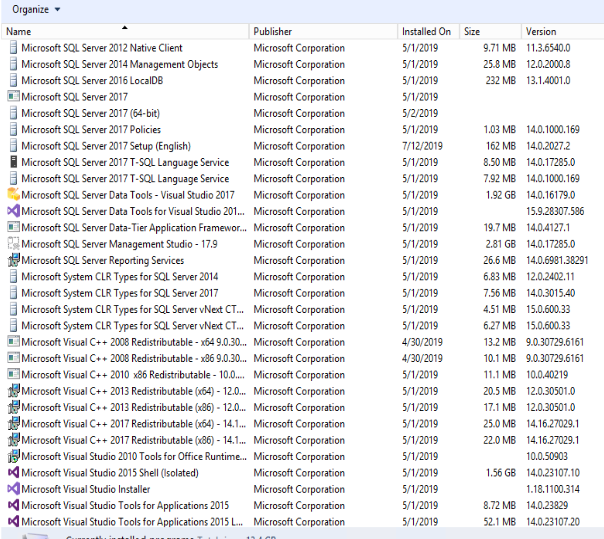The width and height of the screenshot is (604, 539).
Task: Click the 232 MB size value
Action: (x=501, y=81)
